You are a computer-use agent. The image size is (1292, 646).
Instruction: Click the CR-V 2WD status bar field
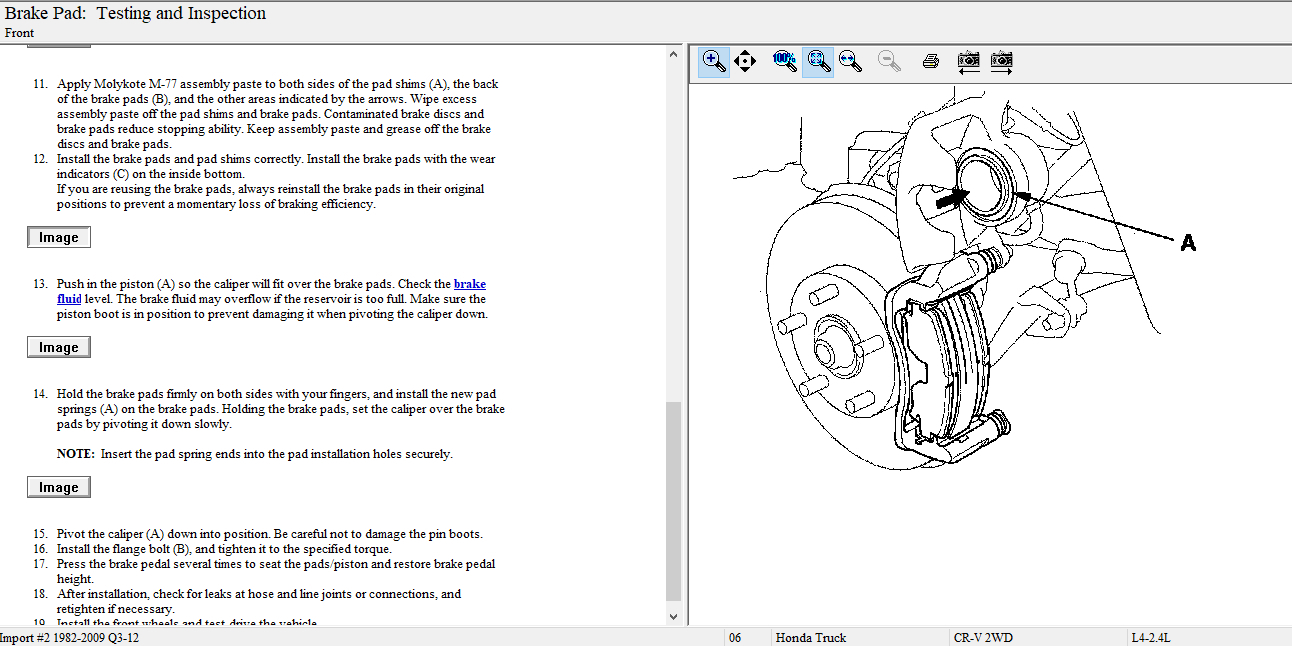click(x=982, y=637)
